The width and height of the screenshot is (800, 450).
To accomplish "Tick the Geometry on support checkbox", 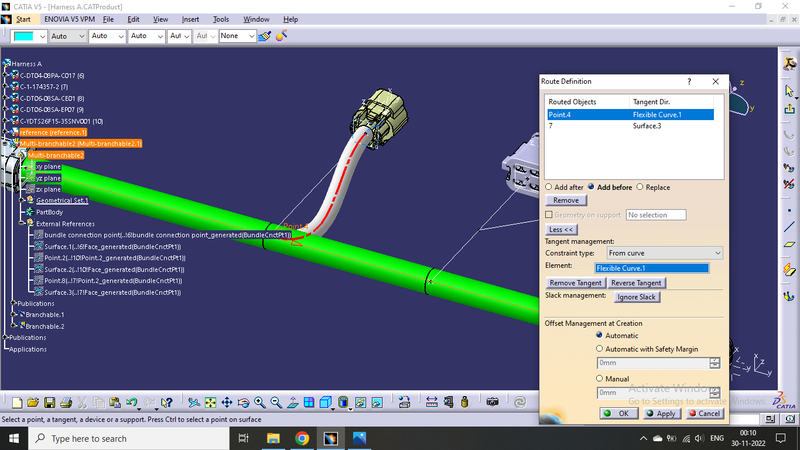I will 549,215.
